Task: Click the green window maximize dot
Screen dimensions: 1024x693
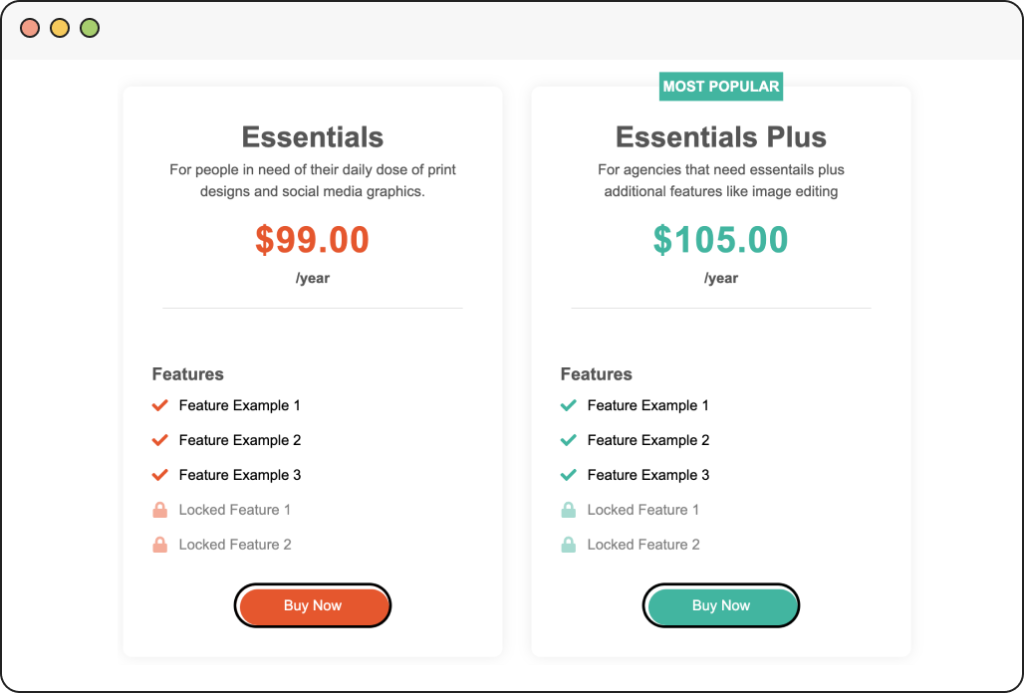Action: (x=90, y=28)
